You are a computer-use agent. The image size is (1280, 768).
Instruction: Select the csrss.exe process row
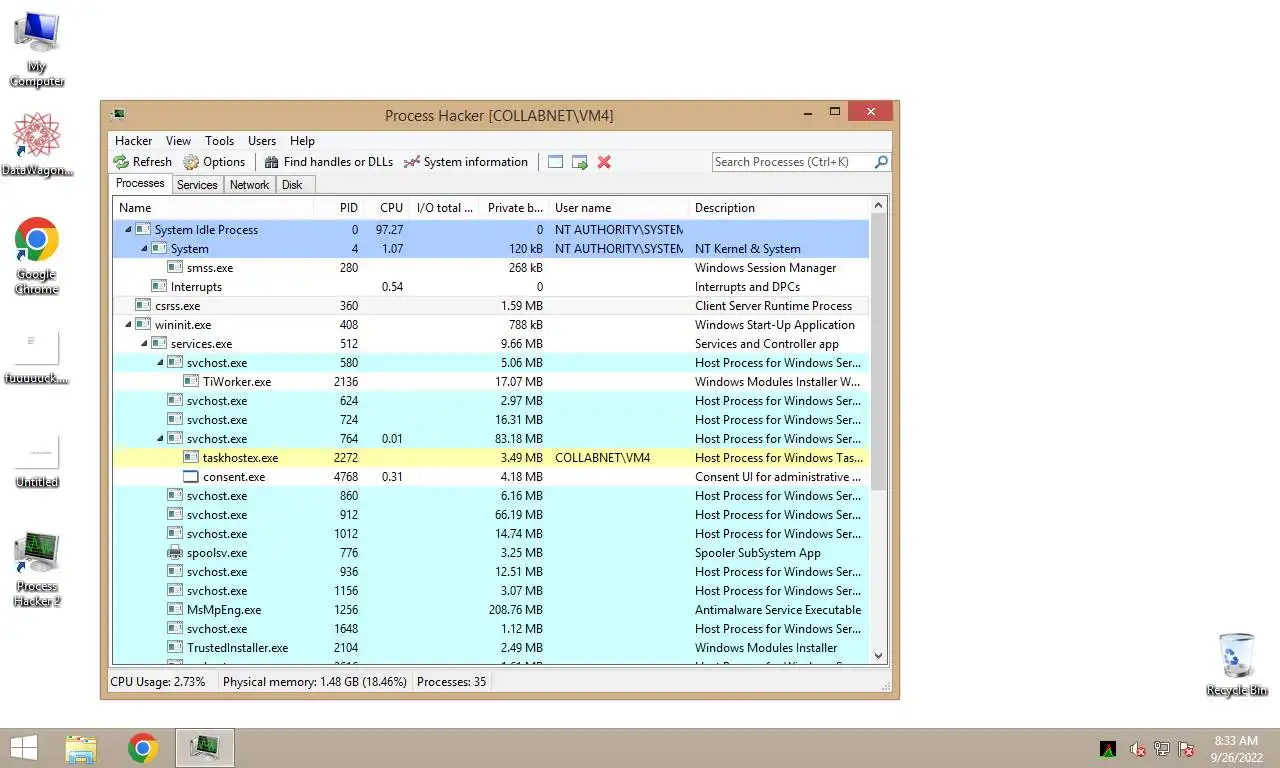point(491,306)
